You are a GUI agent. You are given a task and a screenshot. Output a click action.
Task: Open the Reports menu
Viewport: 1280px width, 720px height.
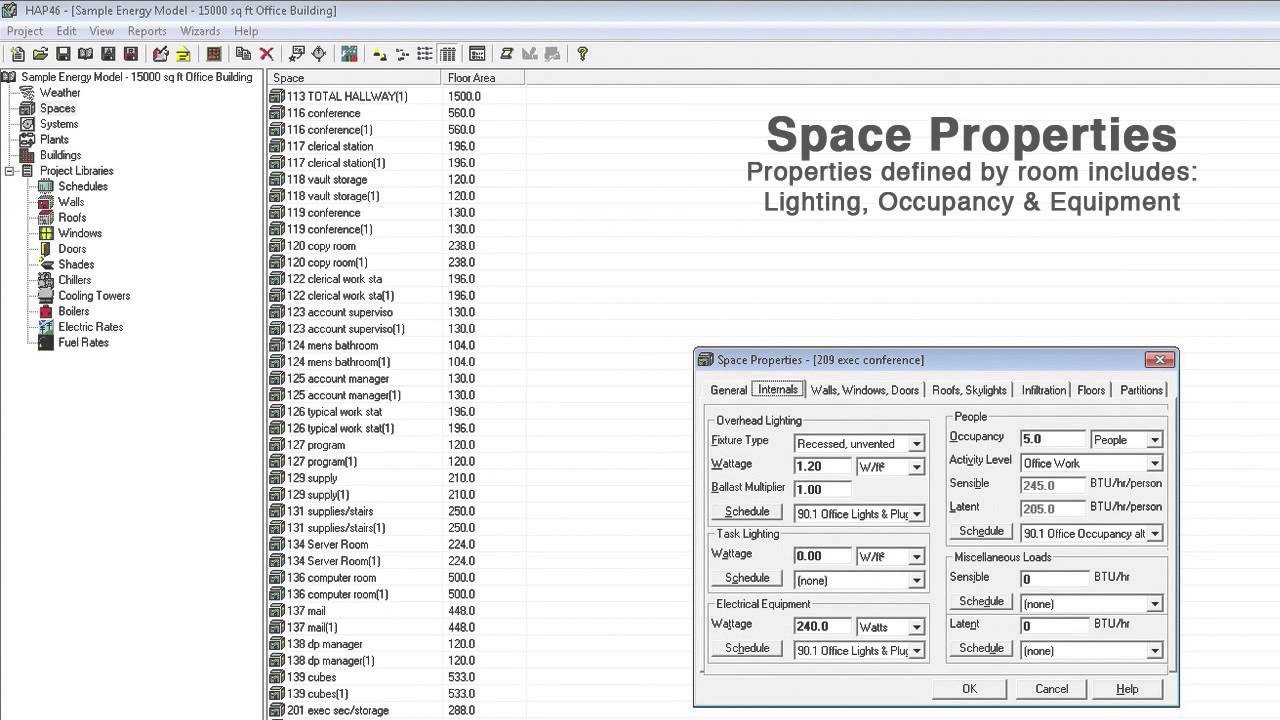tap(147, 31)
